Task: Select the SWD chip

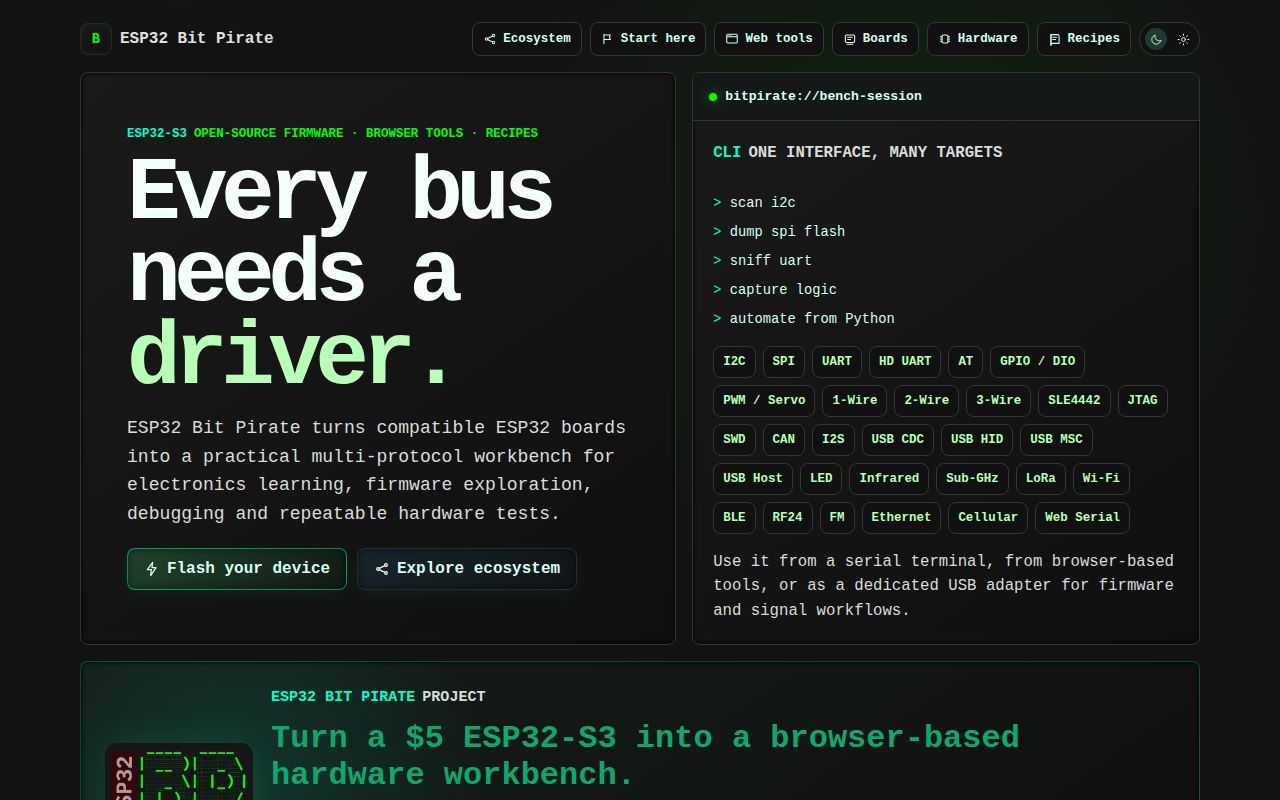Action: (x=734, y=440)
